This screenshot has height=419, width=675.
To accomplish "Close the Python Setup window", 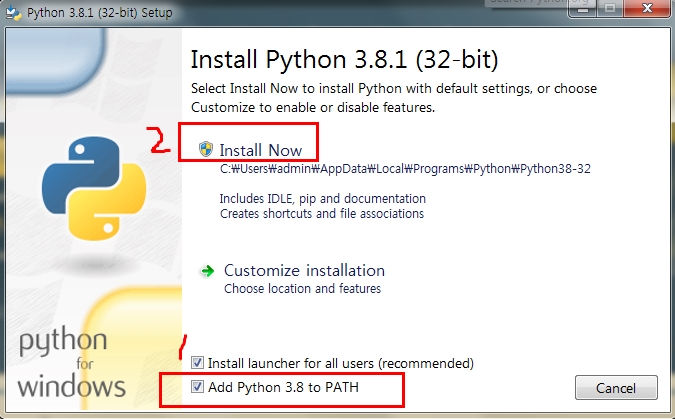I will pos(647,8).
